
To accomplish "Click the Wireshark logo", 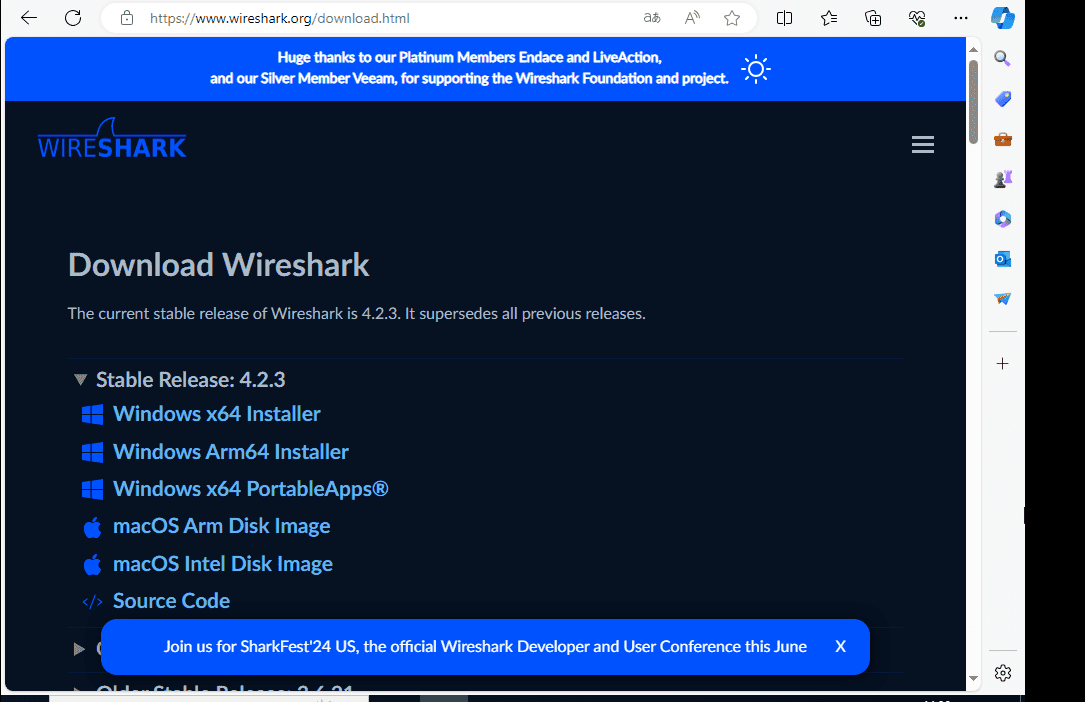I will pyautogui.click(x=112, y=138).
